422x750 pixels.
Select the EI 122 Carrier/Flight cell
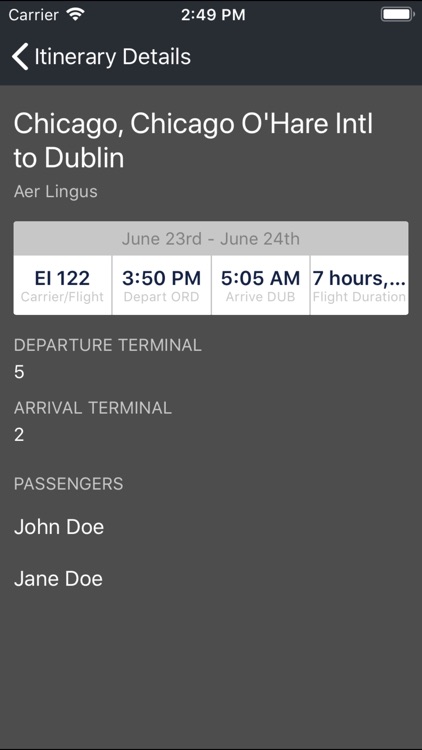click(x=63, y=285)
